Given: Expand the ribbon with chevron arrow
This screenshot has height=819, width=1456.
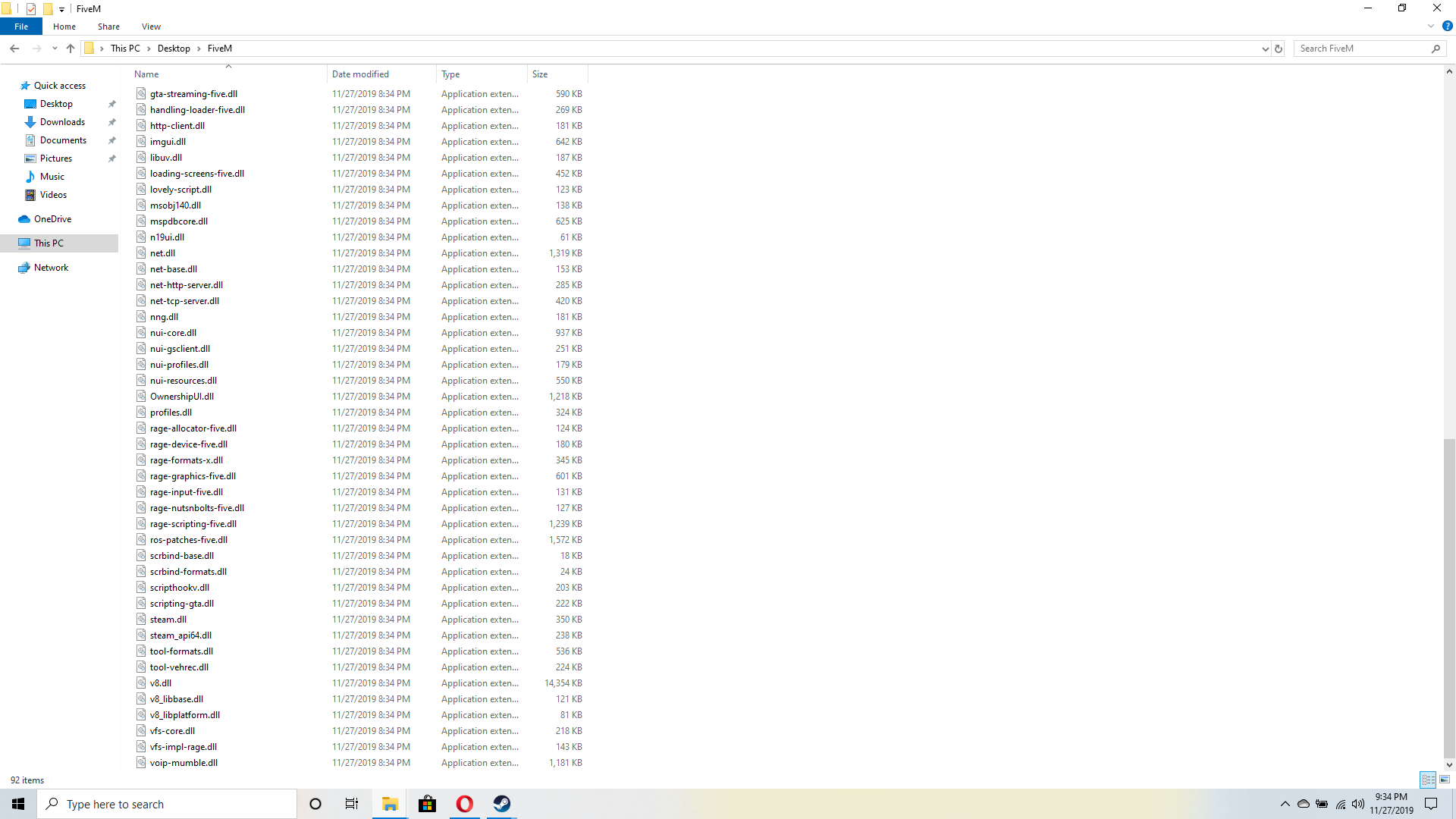Looking at the screenshot, I should (1431, 26).
